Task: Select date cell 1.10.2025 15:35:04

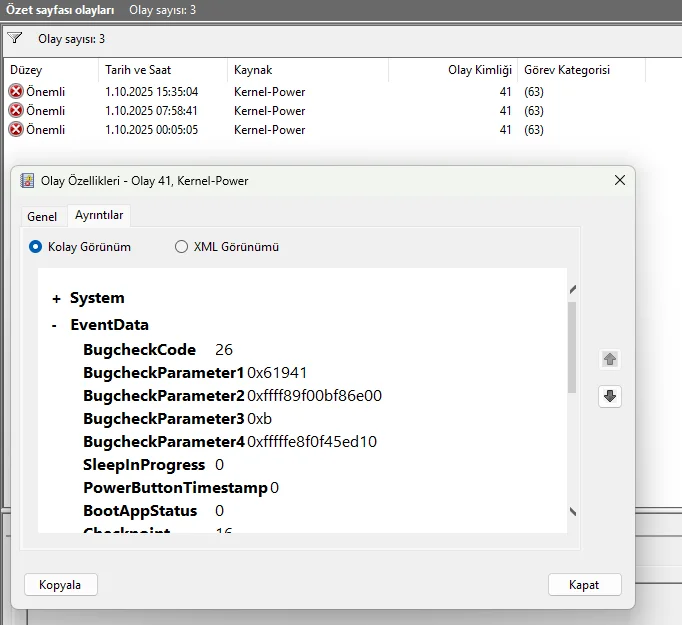Action: [x=151, y=92]
